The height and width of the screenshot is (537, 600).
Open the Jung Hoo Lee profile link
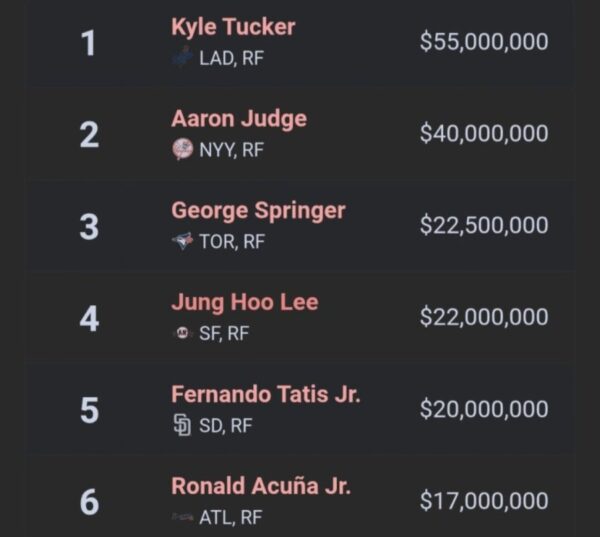tap(245, 302)
